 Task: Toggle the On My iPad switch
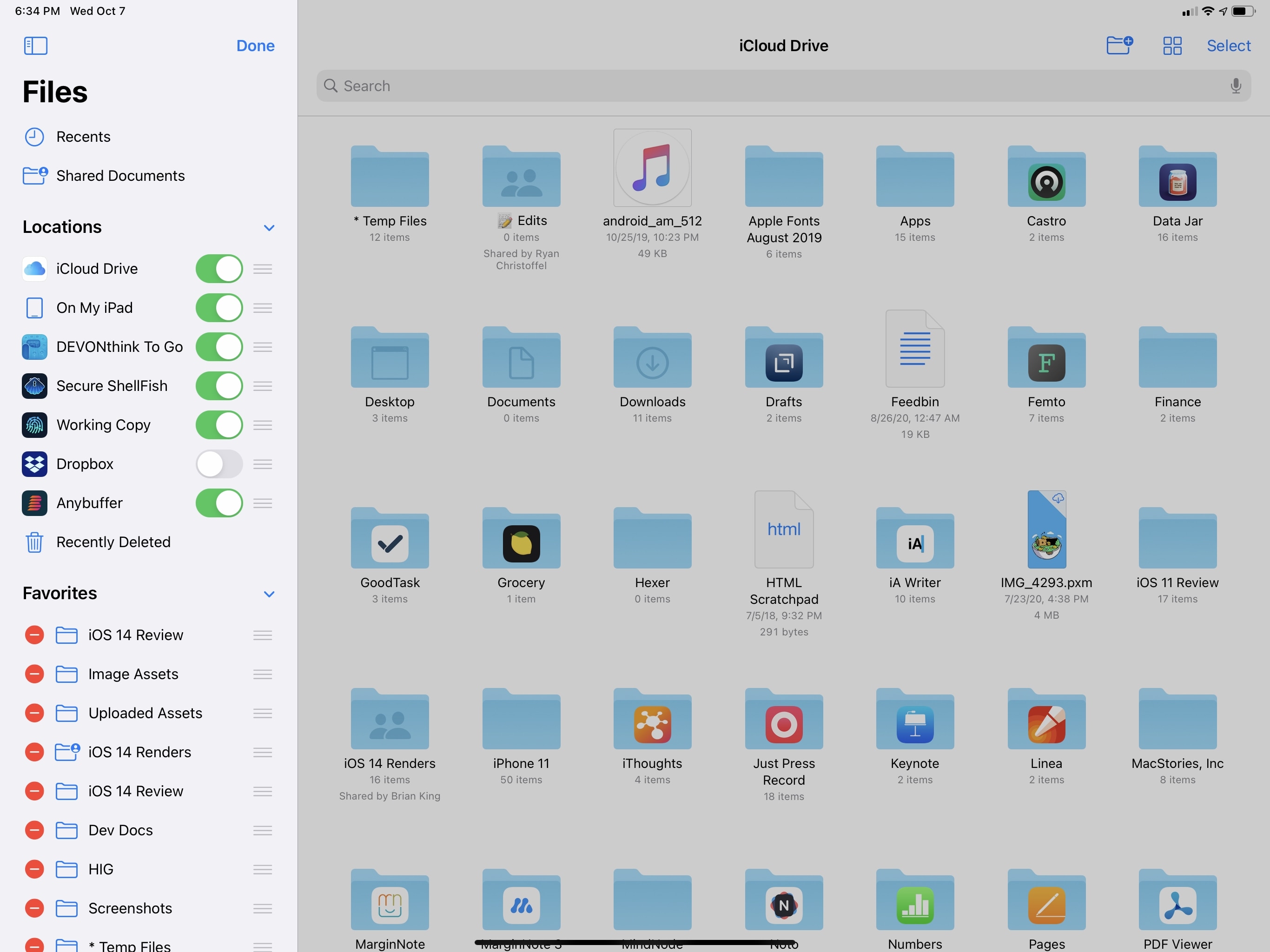219,308
